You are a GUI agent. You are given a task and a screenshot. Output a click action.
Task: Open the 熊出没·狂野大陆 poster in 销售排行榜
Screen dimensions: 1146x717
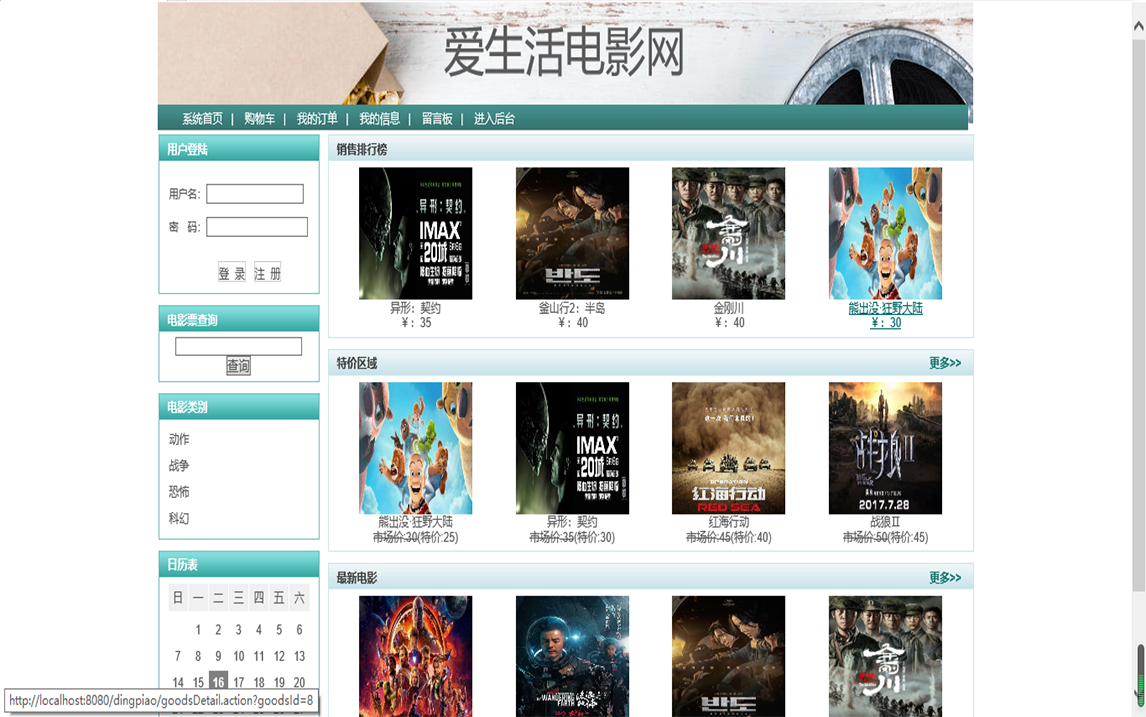click(x=885, y=233)
